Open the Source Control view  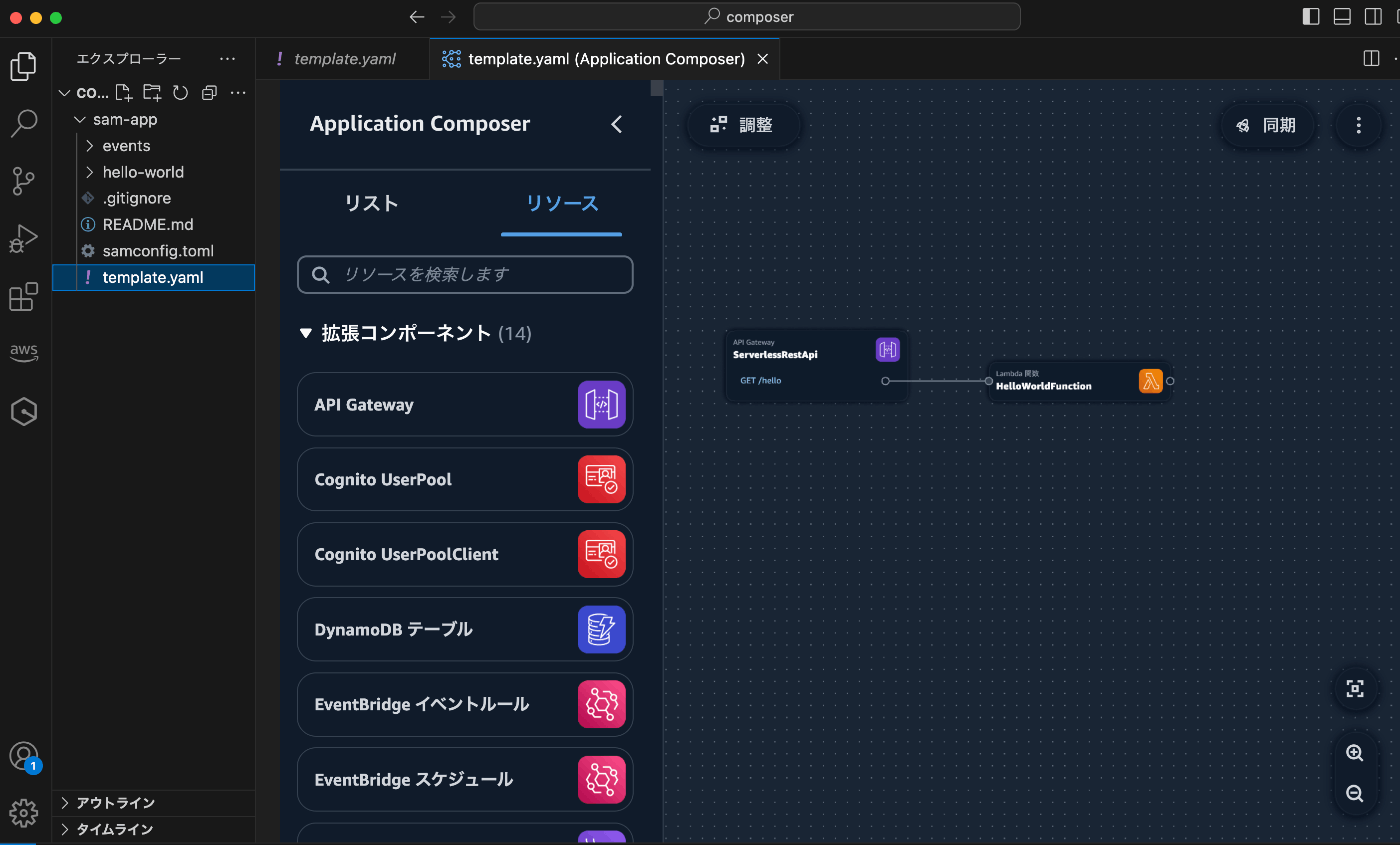tap(23, 181)
